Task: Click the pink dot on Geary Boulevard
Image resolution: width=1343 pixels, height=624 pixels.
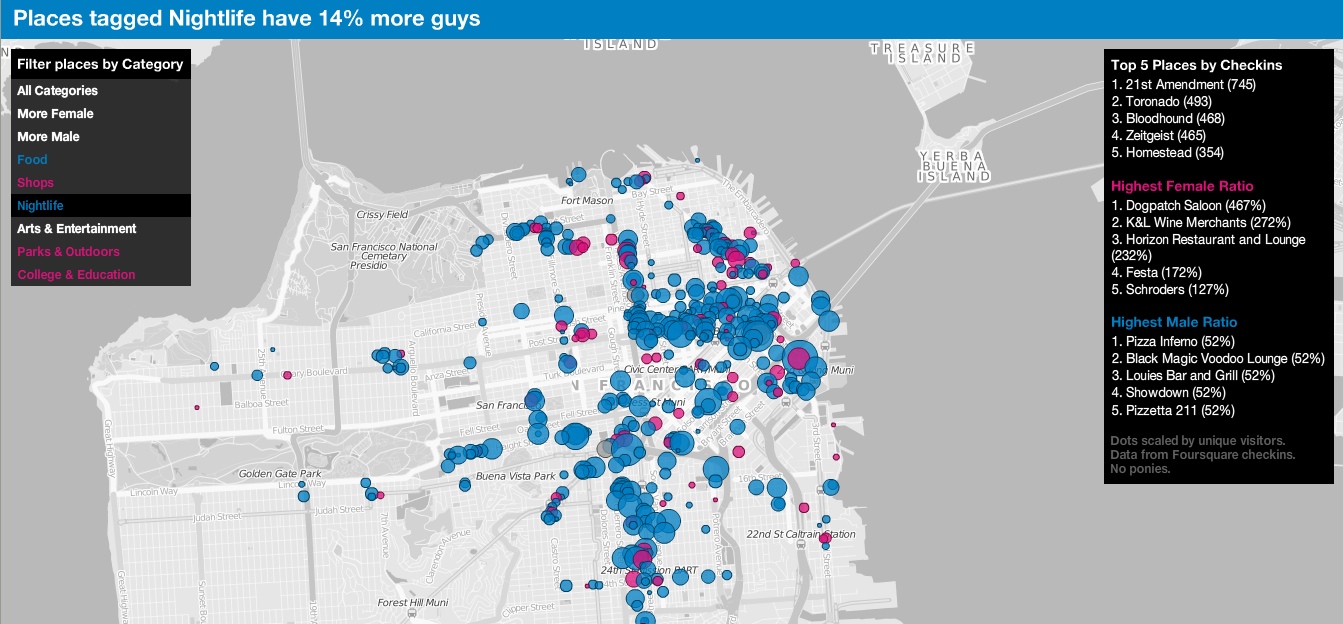Action: point(287,375)
